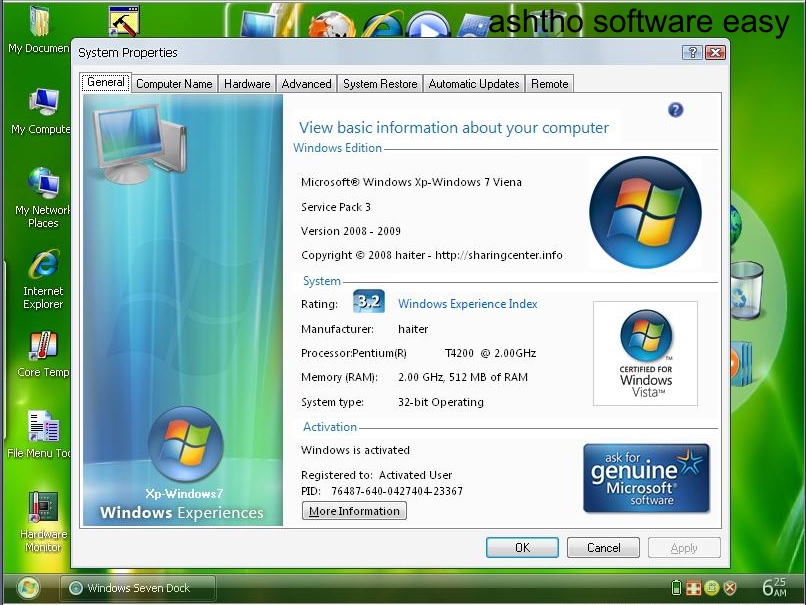The height and width of the screenshot is (605, 806).
Task: Click the genuine Microsoft software badge
Action: point(646,479)
